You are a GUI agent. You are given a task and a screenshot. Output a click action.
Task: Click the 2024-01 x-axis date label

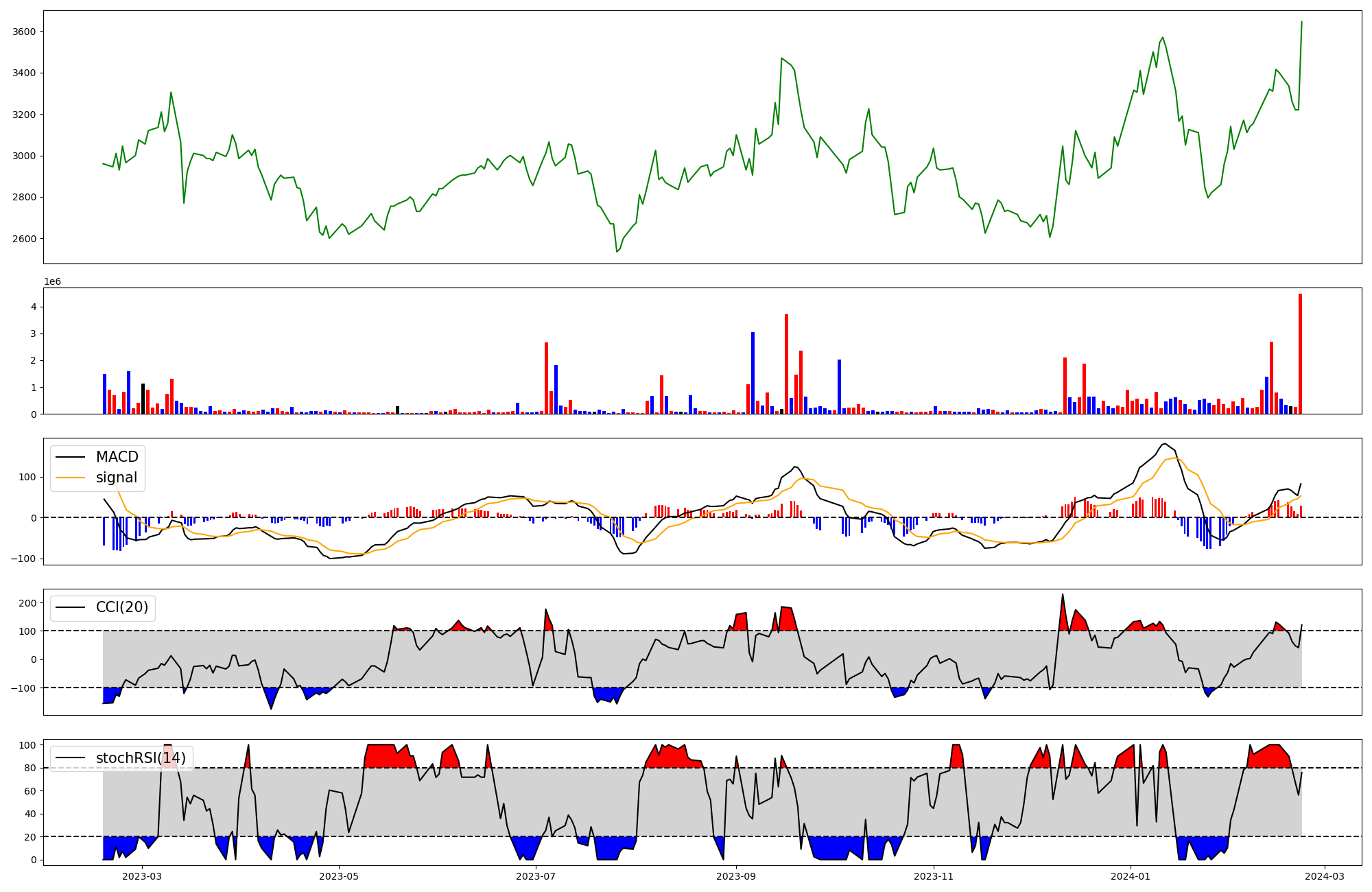coord(1130,876)
